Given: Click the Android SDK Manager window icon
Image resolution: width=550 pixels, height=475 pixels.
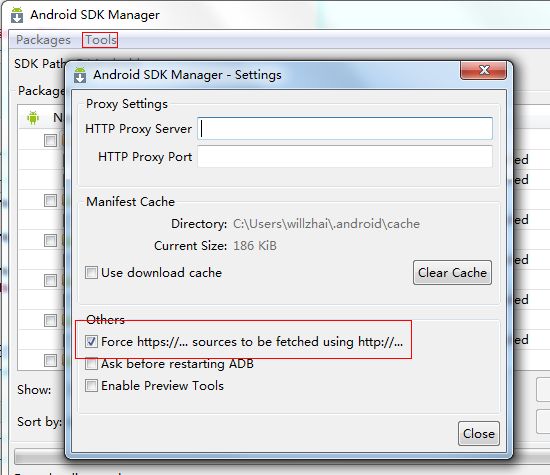Looking at the screenshot, I should click(17, 15).
